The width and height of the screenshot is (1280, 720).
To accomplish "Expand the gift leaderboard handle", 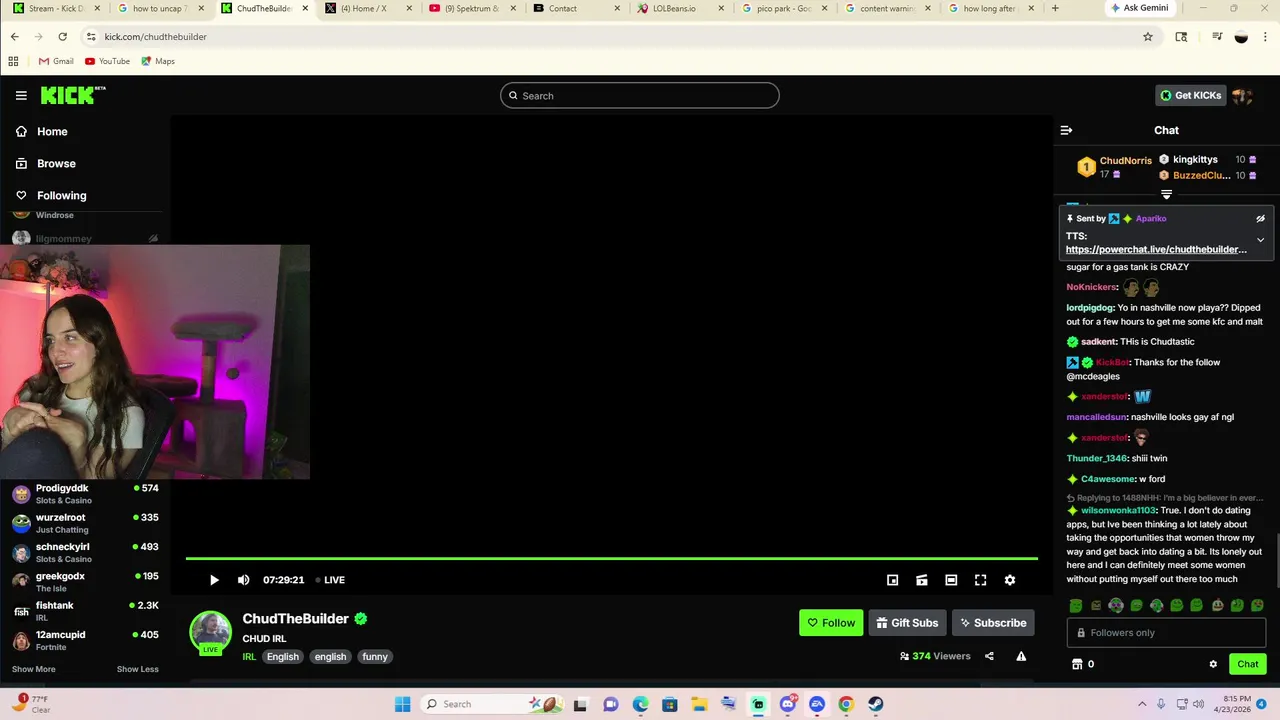I will [1166, 195].
